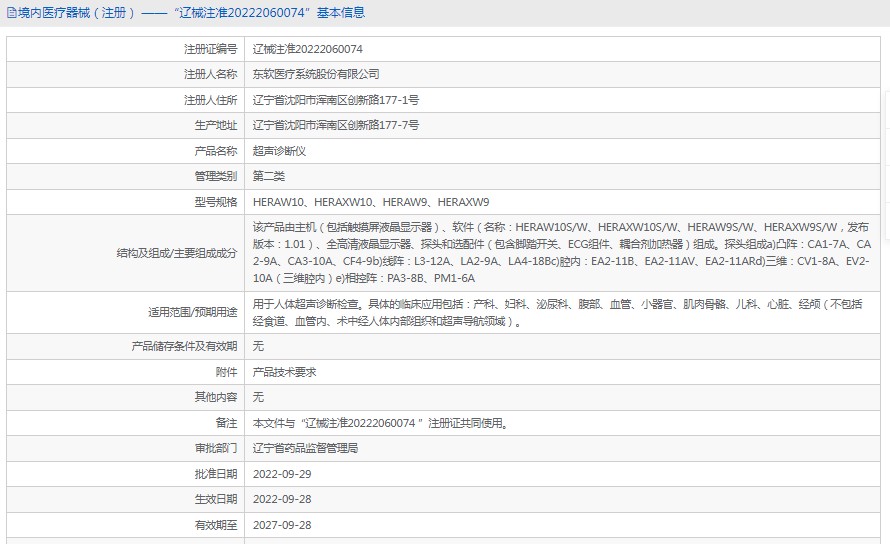This screenshot has height=544, width=890.
Task: Click the label '产品名称'
Action: 216,151
